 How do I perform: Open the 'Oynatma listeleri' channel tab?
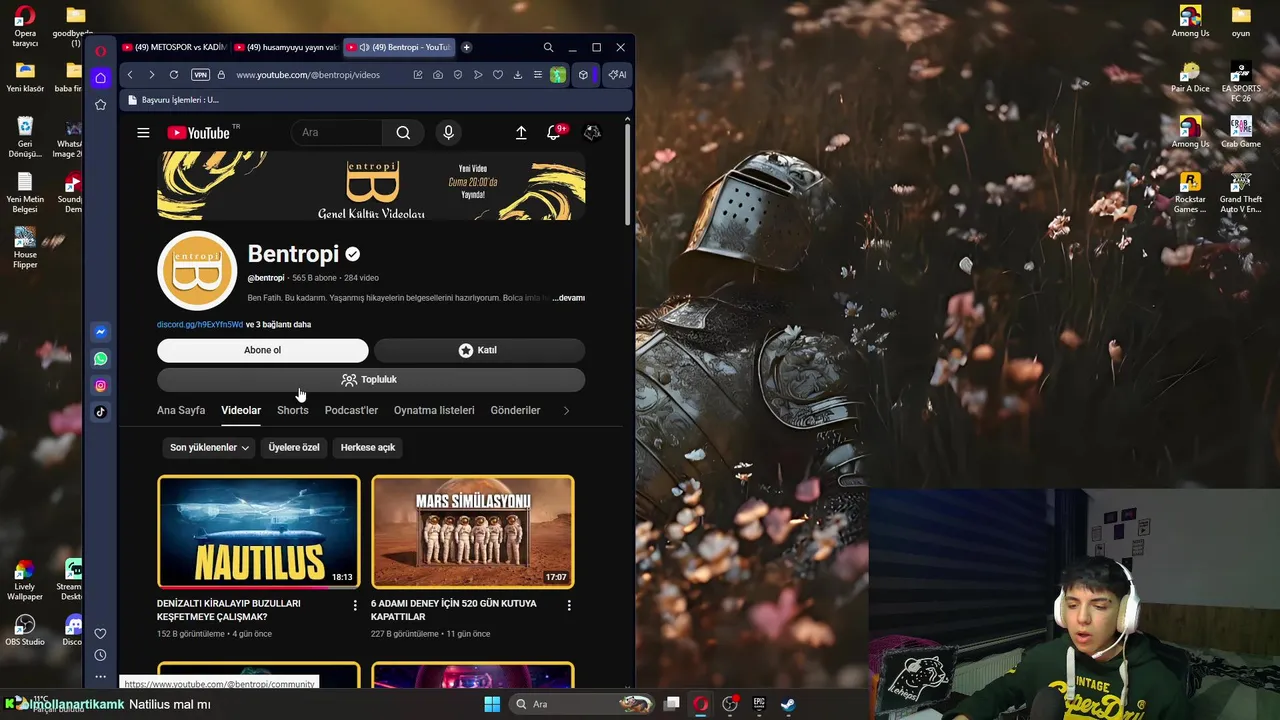point(434,410)
